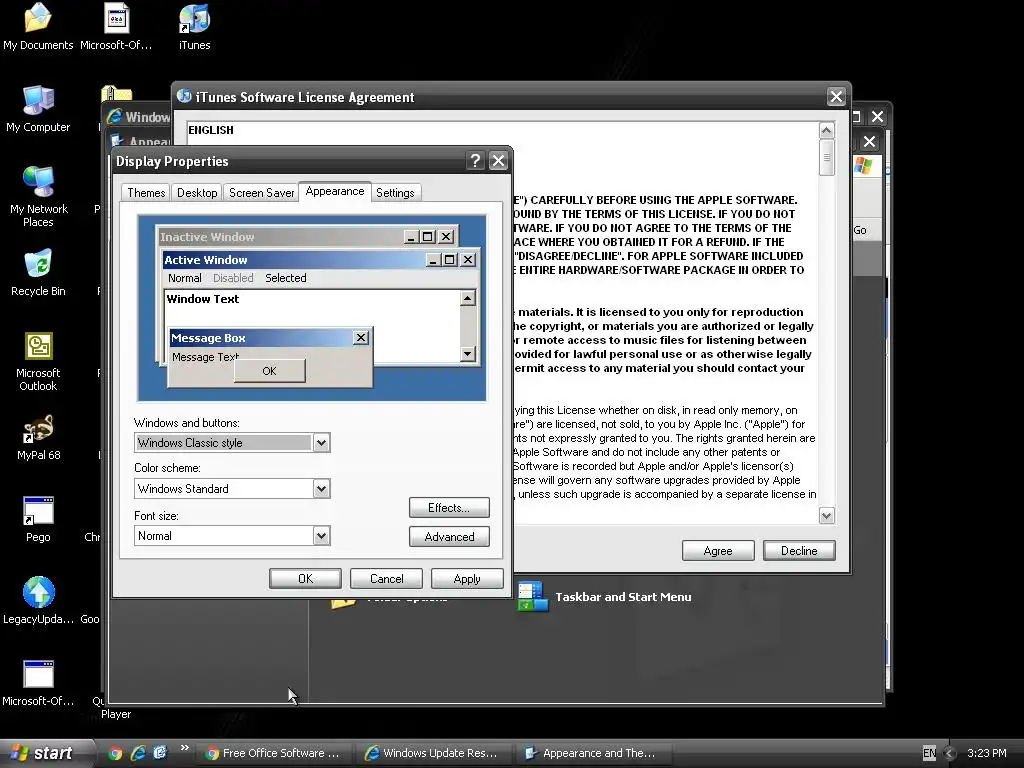Open the Desktop tab
This screenshot has width=1024, height=768.
coord(197,193)
